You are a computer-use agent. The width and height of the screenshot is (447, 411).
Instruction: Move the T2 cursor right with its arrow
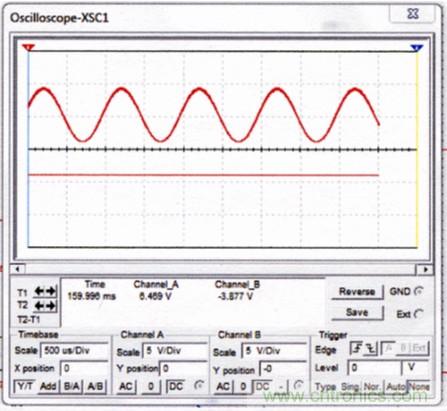coord(51,306)
